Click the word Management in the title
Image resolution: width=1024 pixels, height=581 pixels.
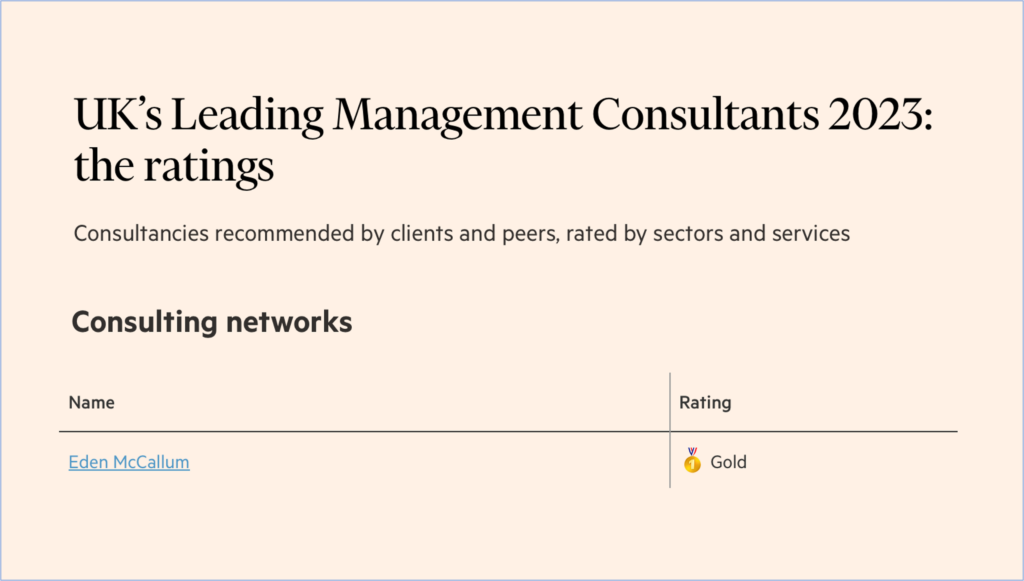(457, 115)
